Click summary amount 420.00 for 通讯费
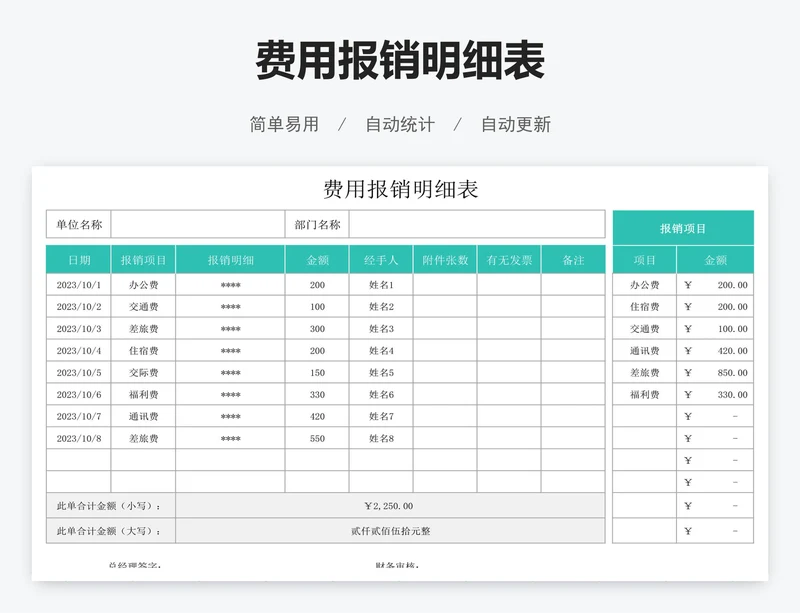800x613 pixels. point(715,351)
